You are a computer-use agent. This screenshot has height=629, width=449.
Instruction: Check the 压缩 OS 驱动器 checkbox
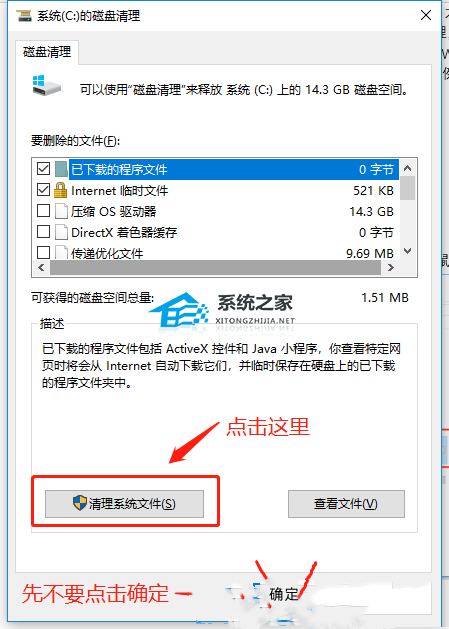[43, 210]
